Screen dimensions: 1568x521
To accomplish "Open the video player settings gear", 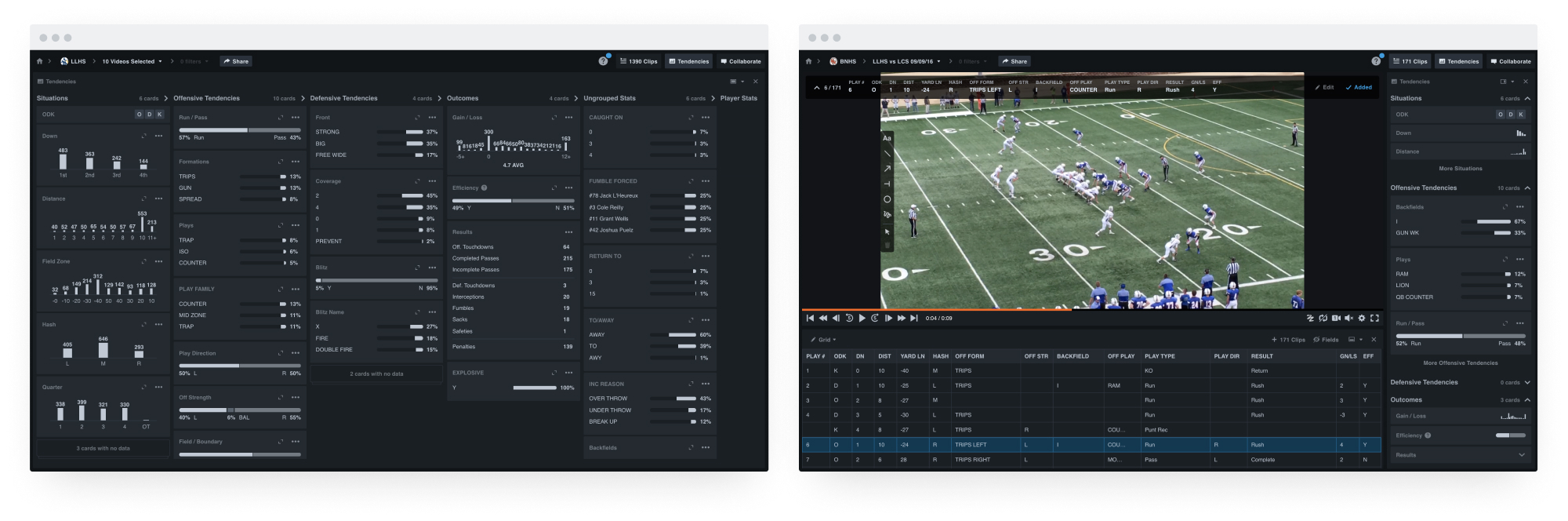I will pyautogui.click(x=1362, y=319).
